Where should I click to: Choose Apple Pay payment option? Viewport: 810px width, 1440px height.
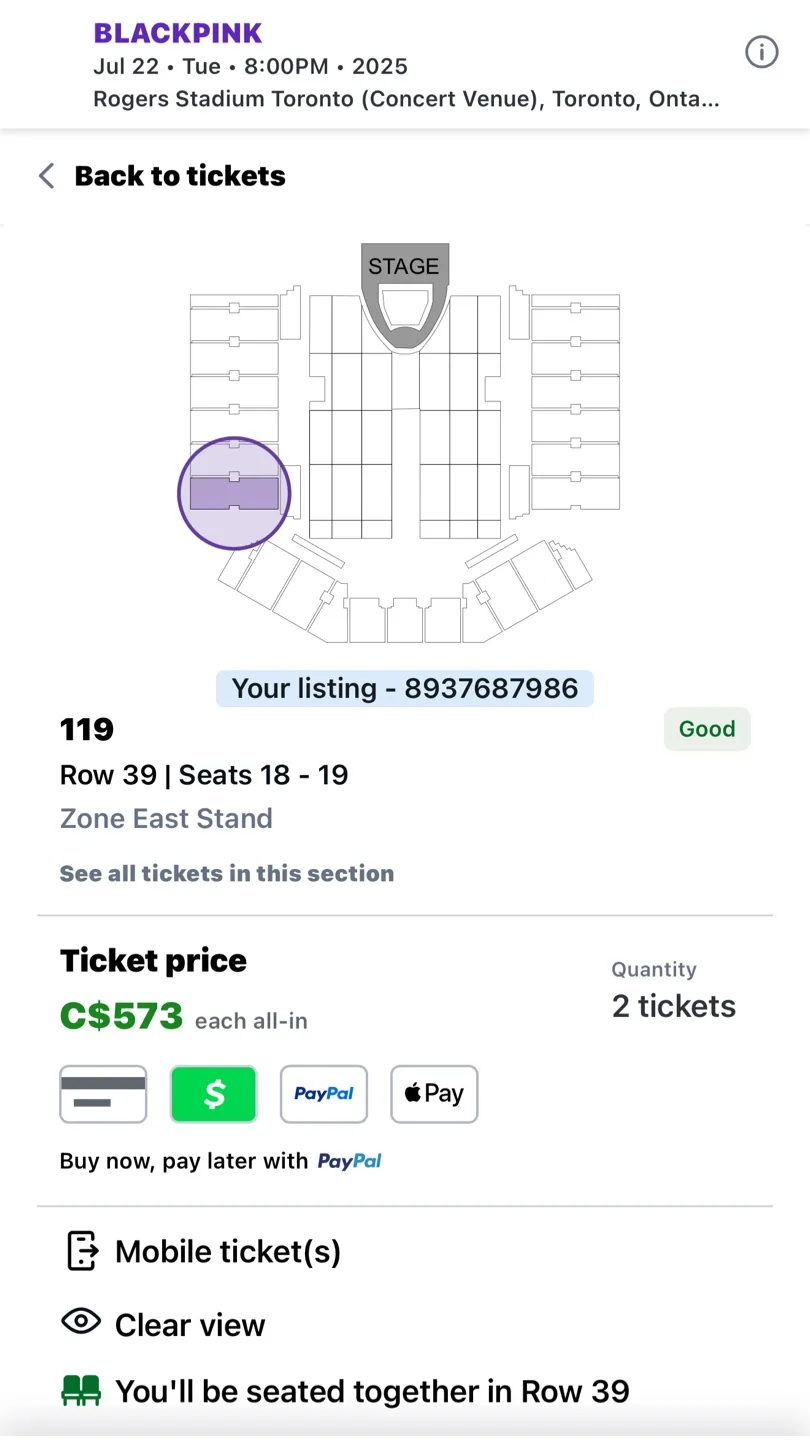tap(434, 1094)
